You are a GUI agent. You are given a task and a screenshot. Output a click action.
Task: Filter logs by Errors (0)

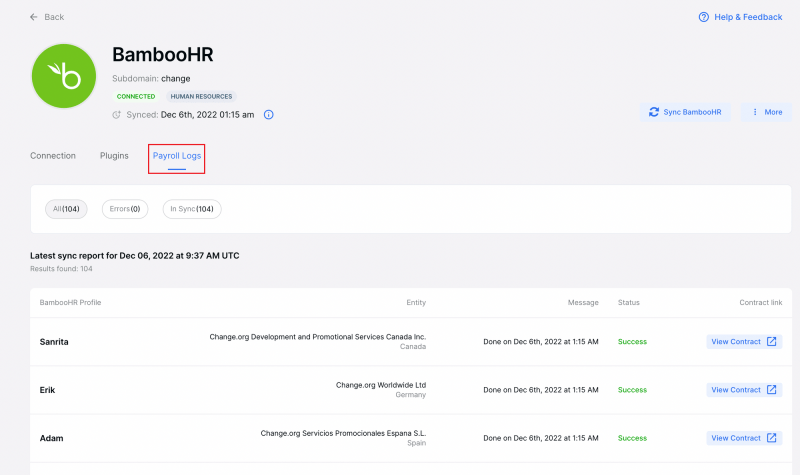(x=125, y=209)
